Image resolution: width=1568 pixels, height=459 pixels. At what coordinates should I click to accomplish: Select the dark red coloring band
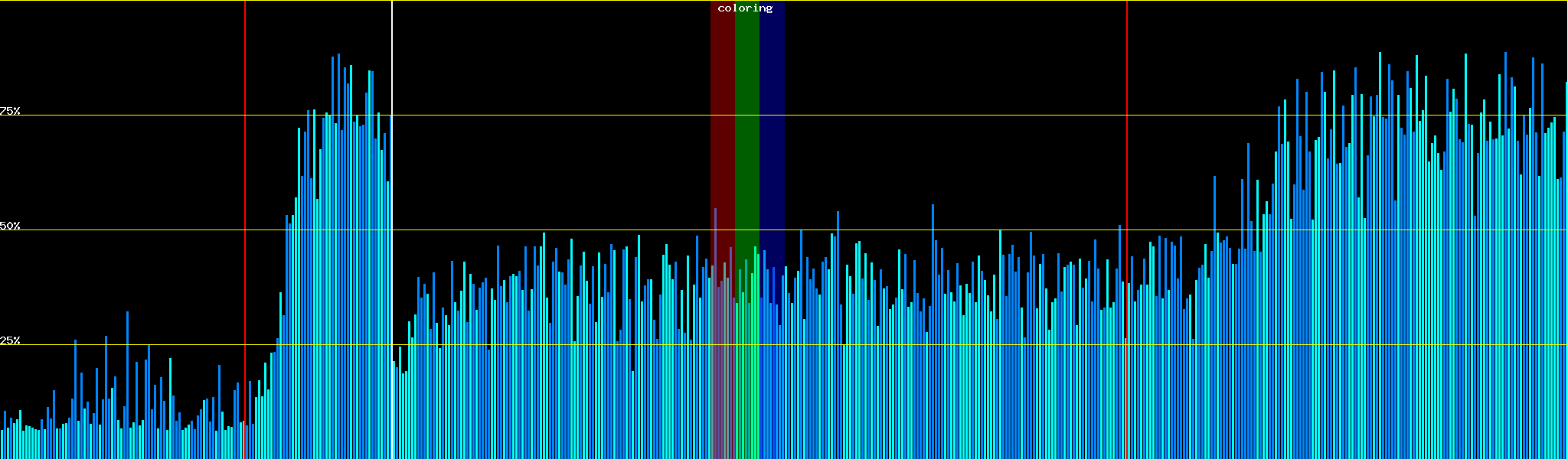pyautogui.click(x=722, y=115)
